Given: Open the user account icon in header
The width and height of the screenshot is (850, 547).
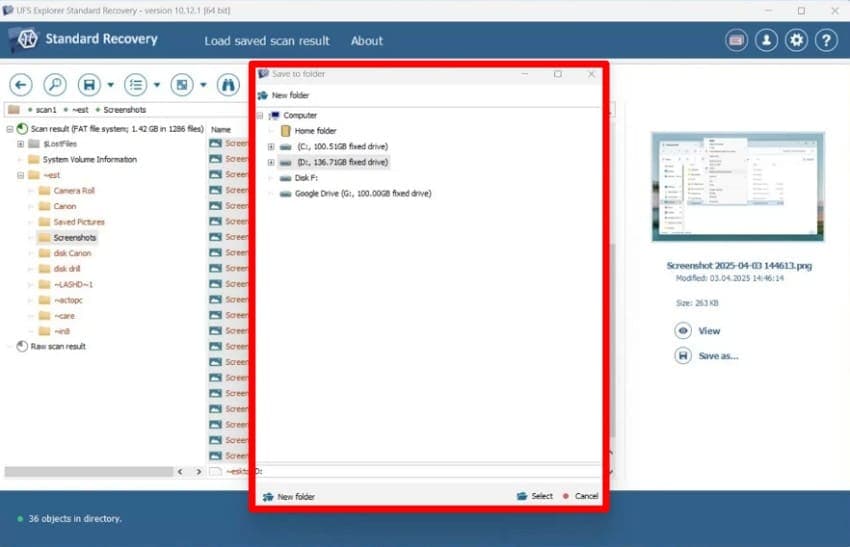Looking at the screenshot, I should point(767,40).
